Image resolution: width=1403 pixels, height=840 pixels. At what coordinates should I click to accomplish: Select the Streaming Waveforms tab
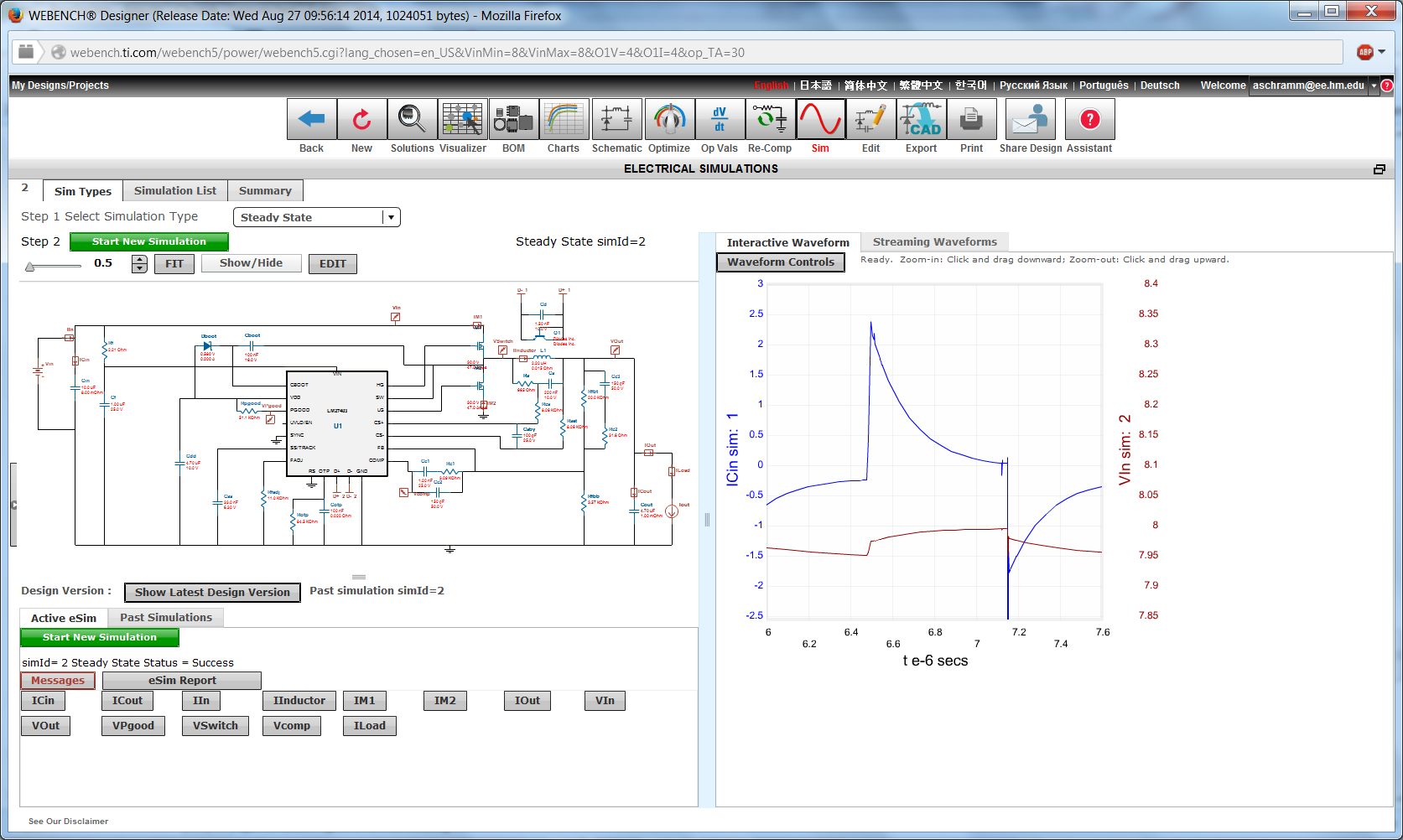click(x=935, y=241)
